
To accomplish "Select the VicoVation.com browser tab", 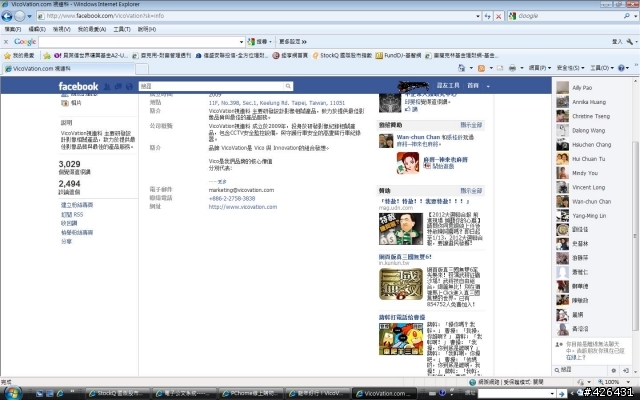I will pos(69,69).
